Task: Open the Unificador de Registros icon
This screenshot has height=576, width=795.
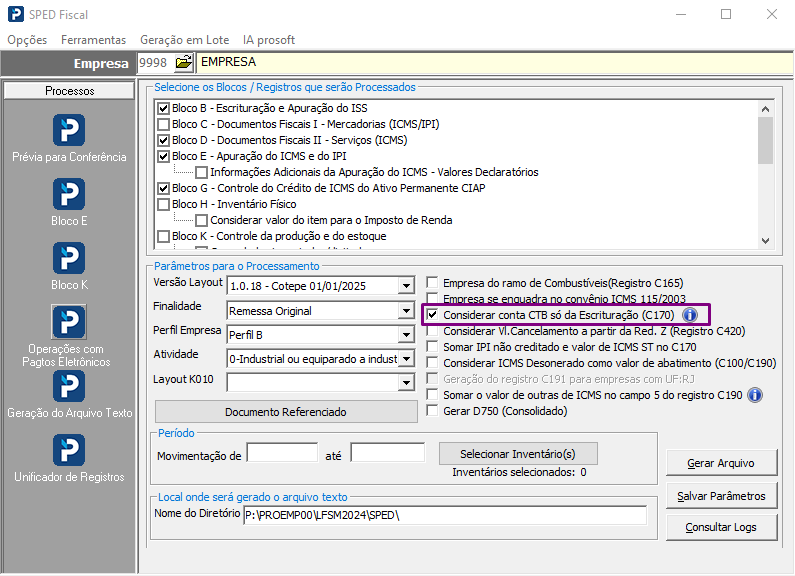Action: (69, 450)
